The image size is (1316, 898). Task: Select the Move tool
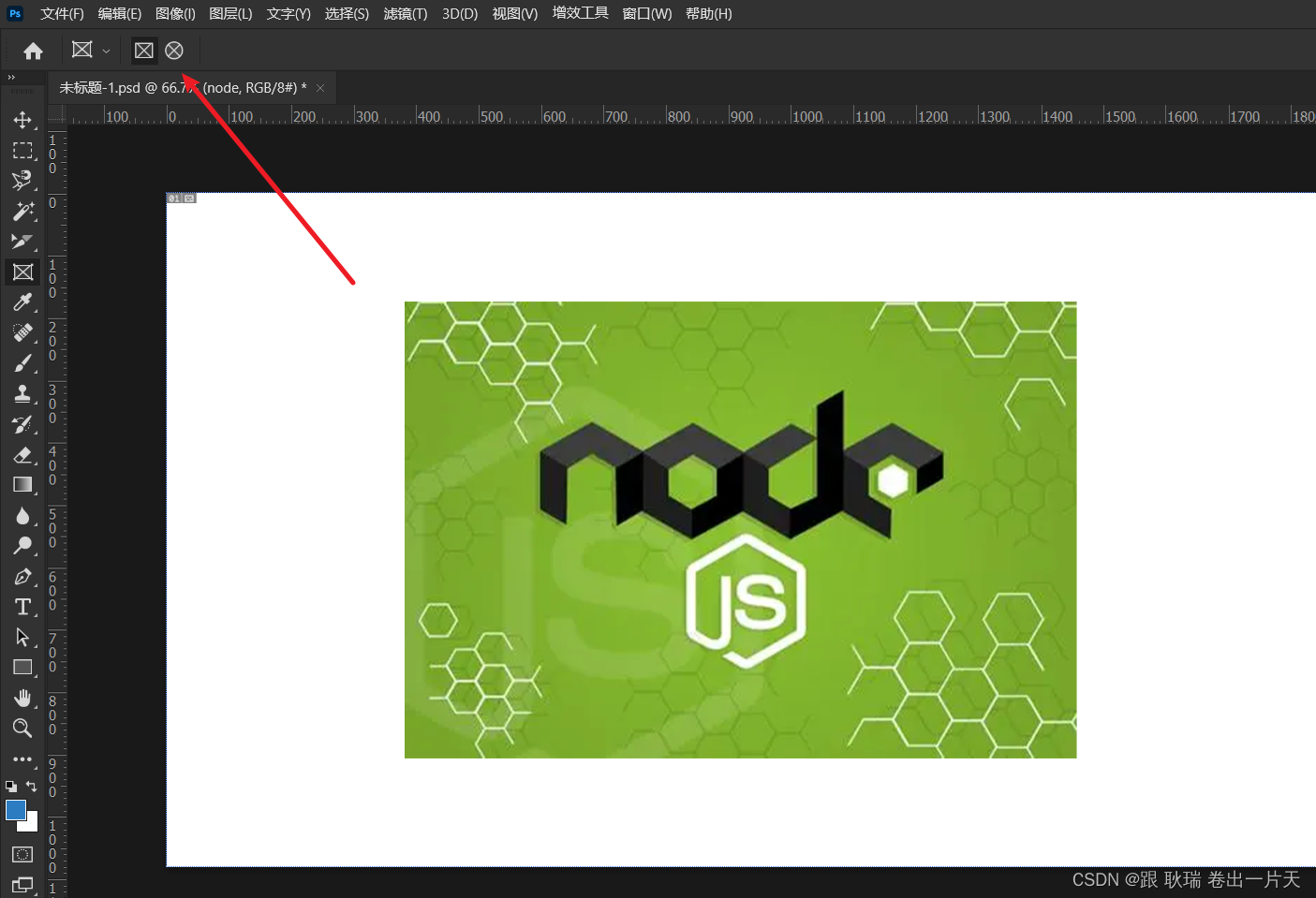pyautogui.click(x=22, y=120)
